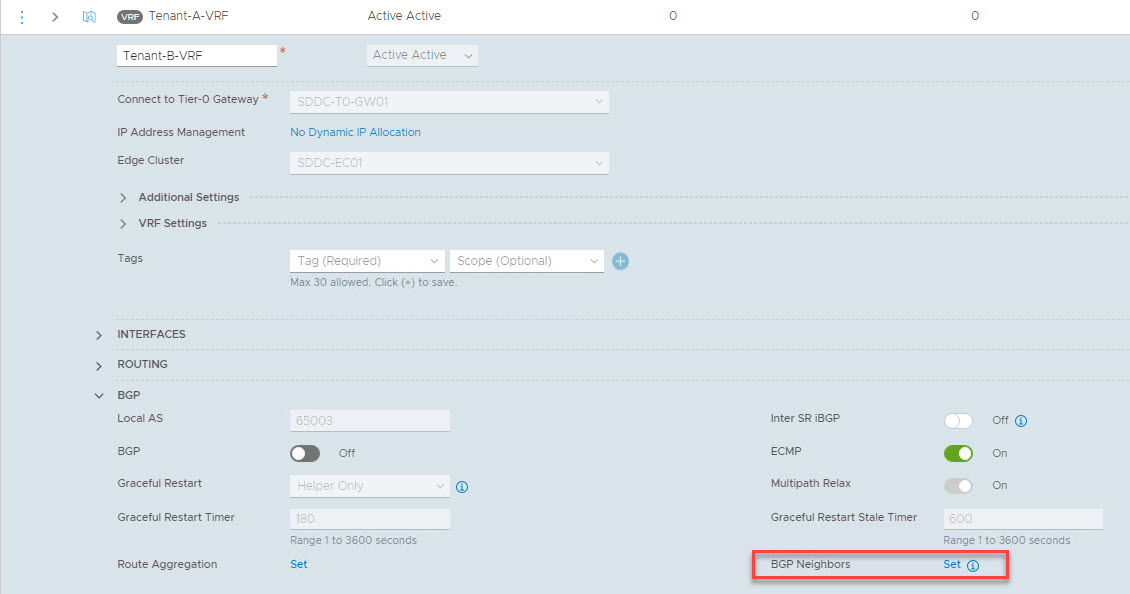Toggle the BGP switch on
The height and width of the screenshot is (594, 1130).
(305, 453)
